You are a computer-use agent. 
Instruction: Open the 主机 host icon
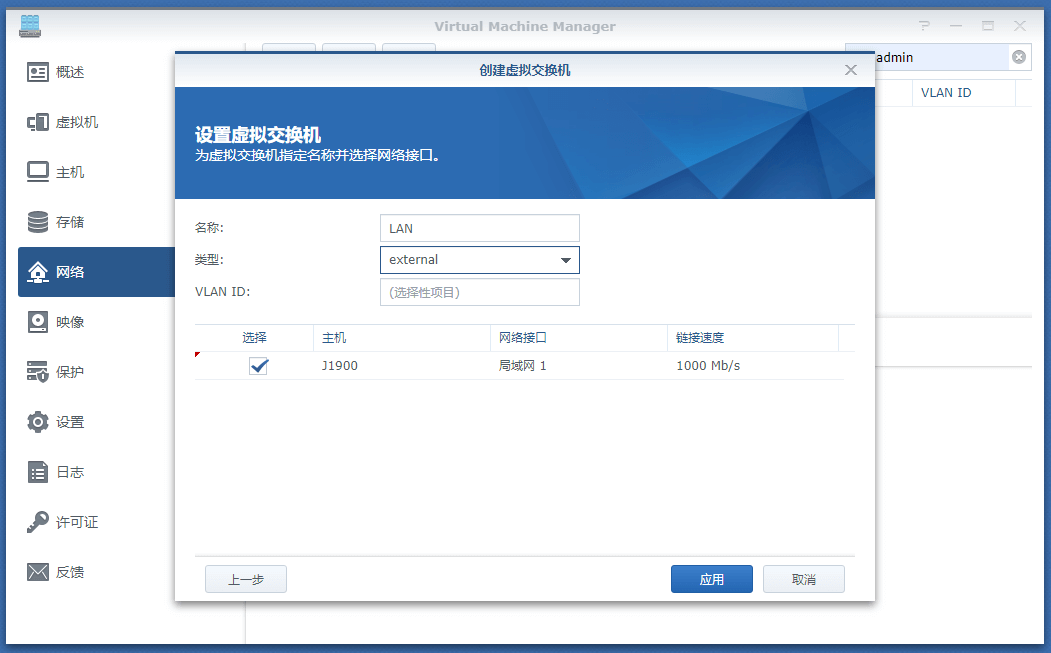38,172
